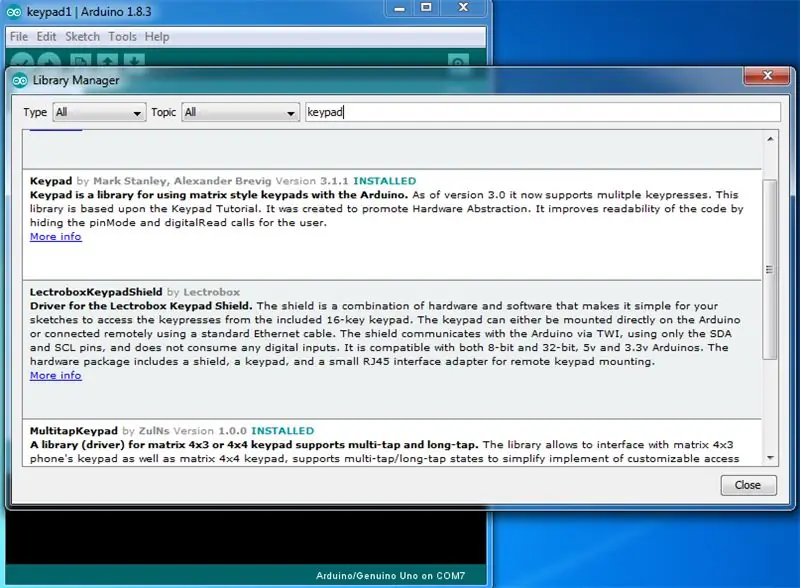Click the 'by Lectrobox' author text
800x588 pixels.
coord(204,292)
